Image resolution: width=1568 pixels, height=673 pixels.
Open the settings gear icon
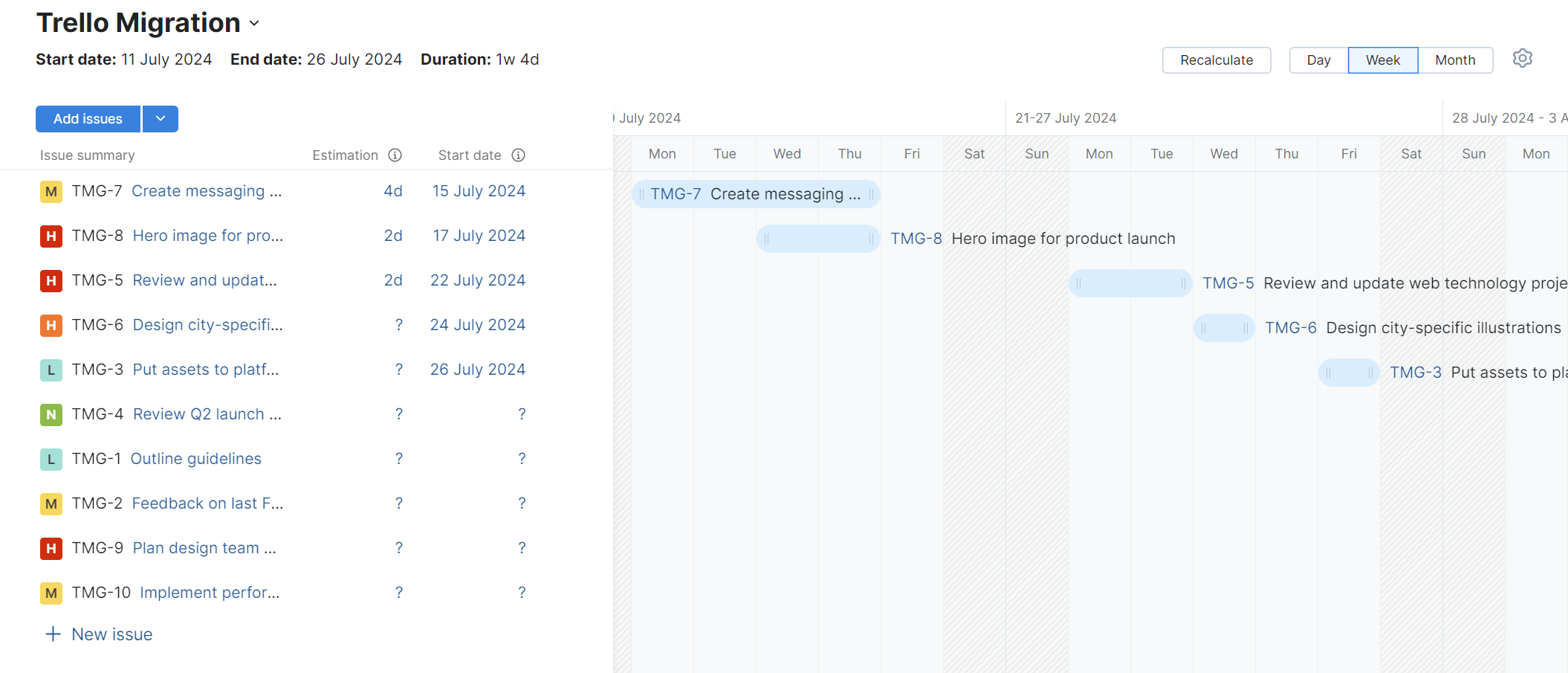[1522, 59]
